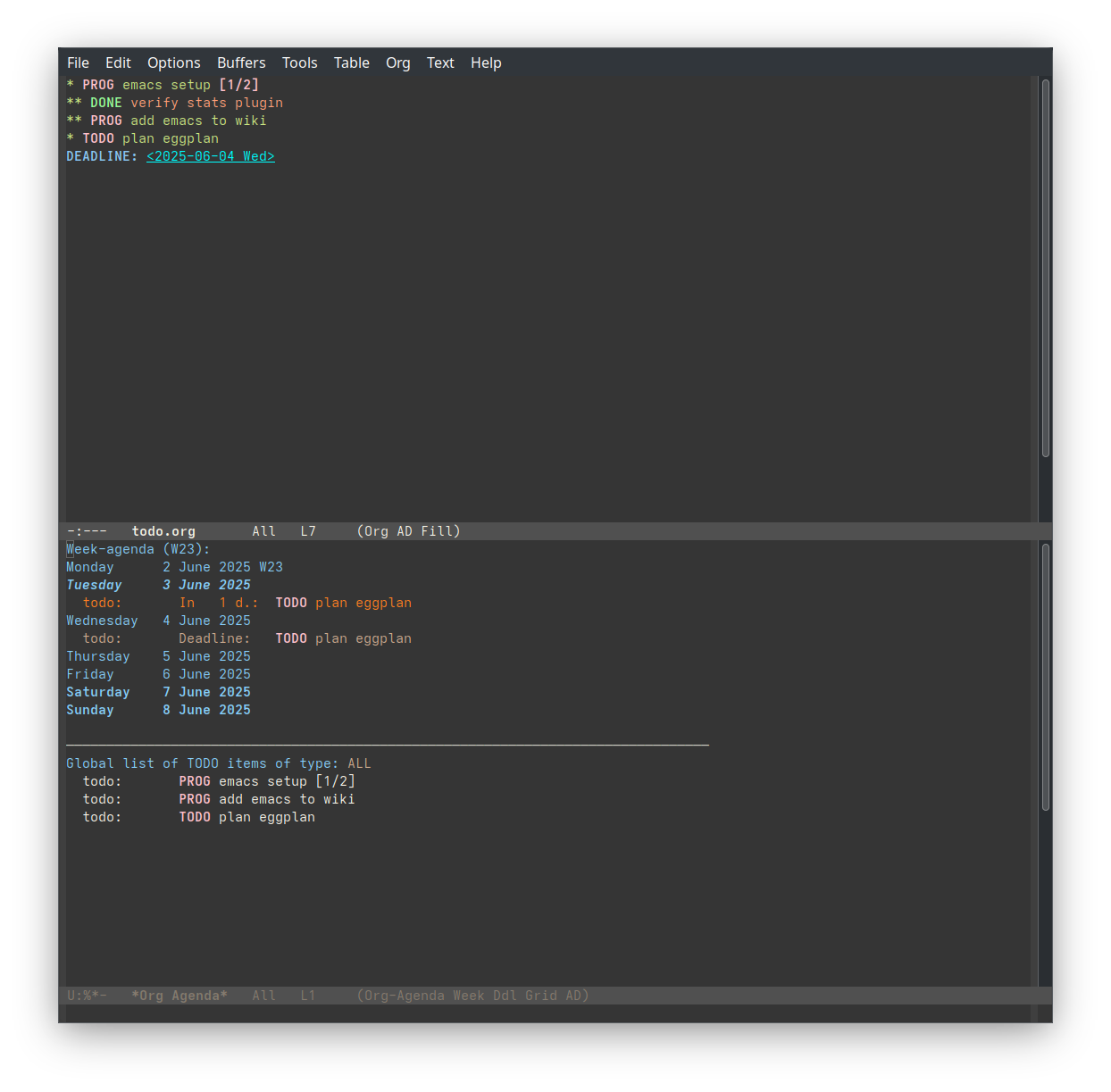This screenshot has width=1111, height=1092.
Task: Open the Help menu
Action: [486, 63]
